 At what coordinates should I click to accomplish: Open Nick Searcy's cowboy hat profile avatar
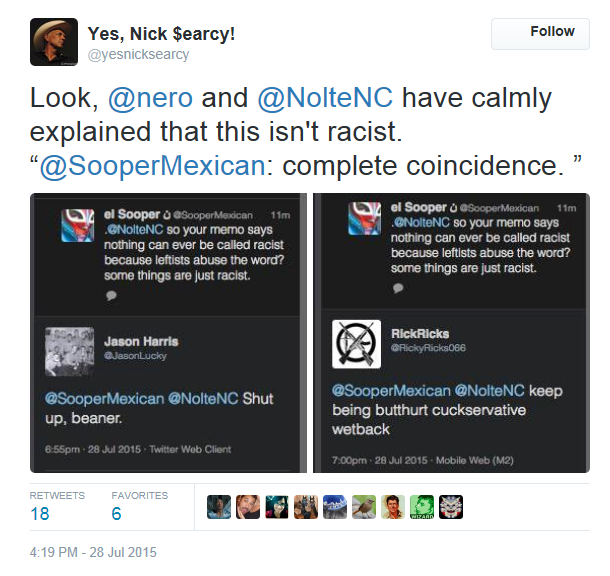(x=54, y=42)
